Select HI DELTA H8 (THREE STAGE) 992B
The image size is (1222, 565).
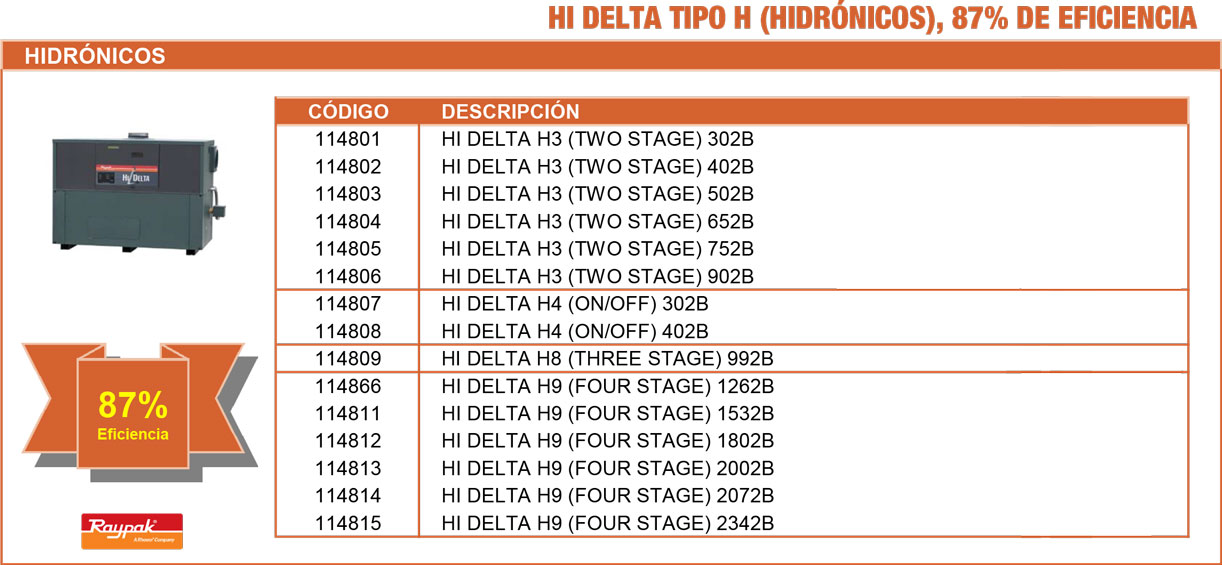click(608, 358)
